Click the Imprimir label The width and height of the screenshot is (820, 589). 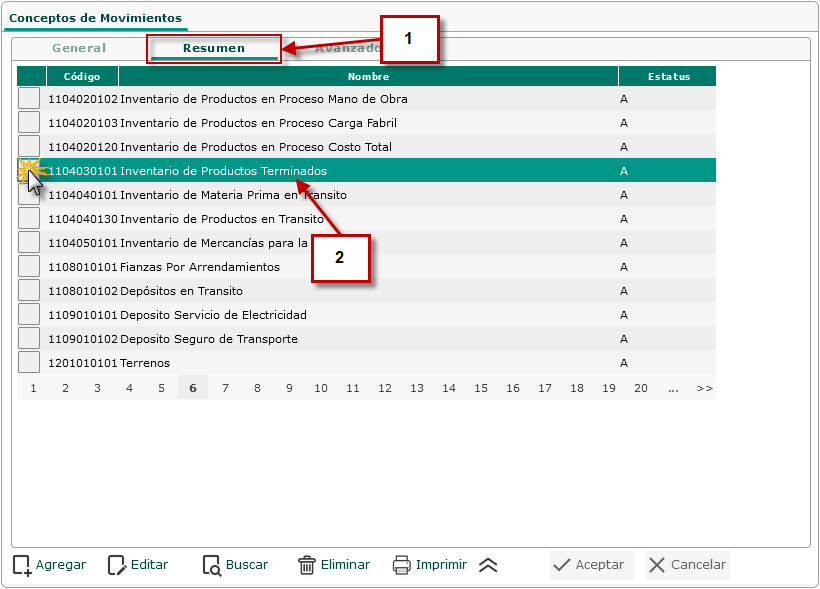[441, 565]
